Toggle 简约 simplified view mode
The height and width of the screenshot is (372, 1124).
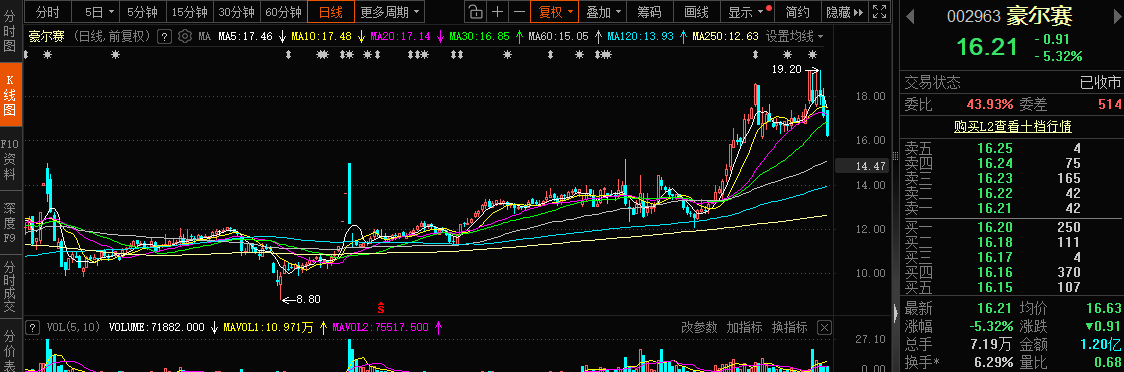797,11
